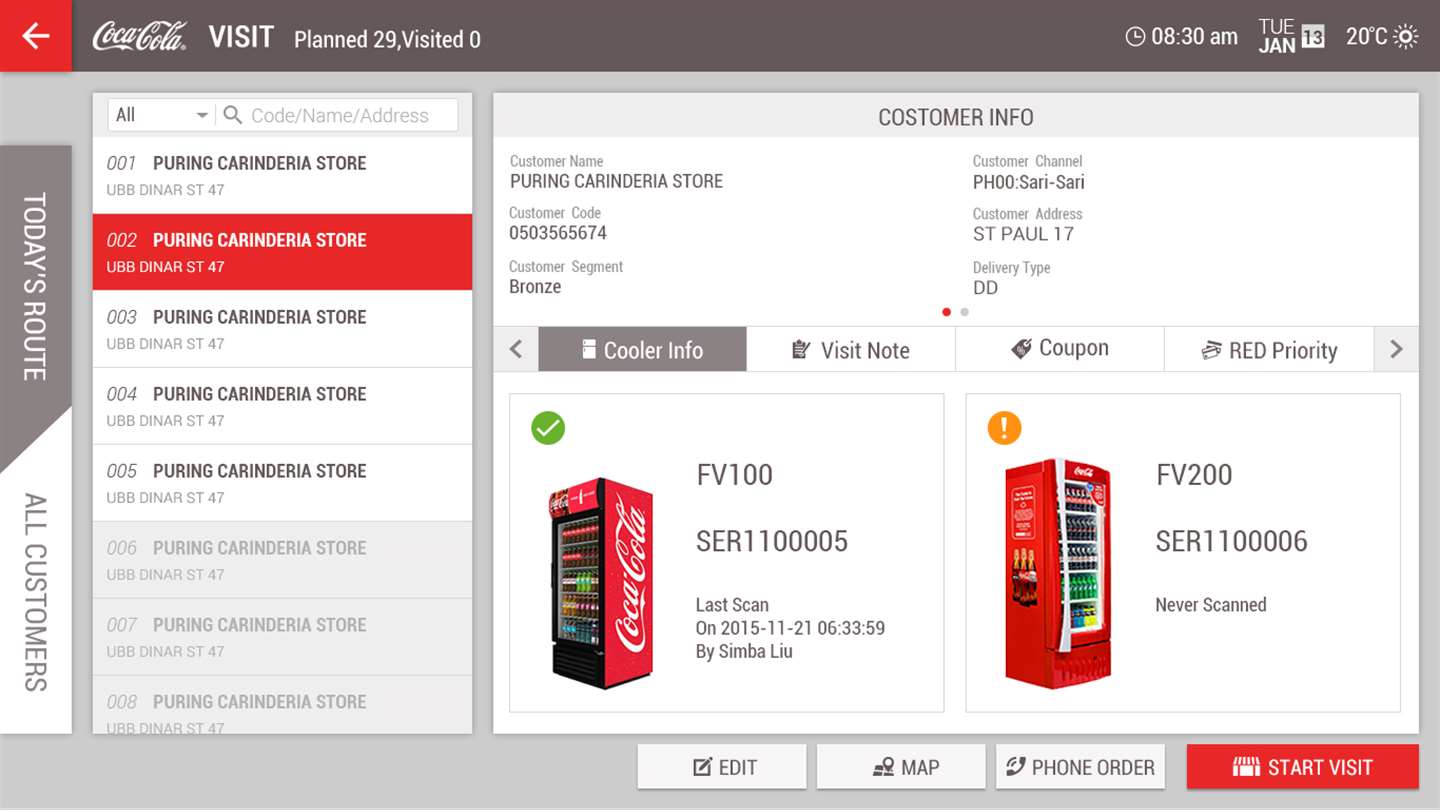Select customer 008 Puring Carinderia Store
The image size is (1440, 810).
pyautogui.click(x=282, y=705)
